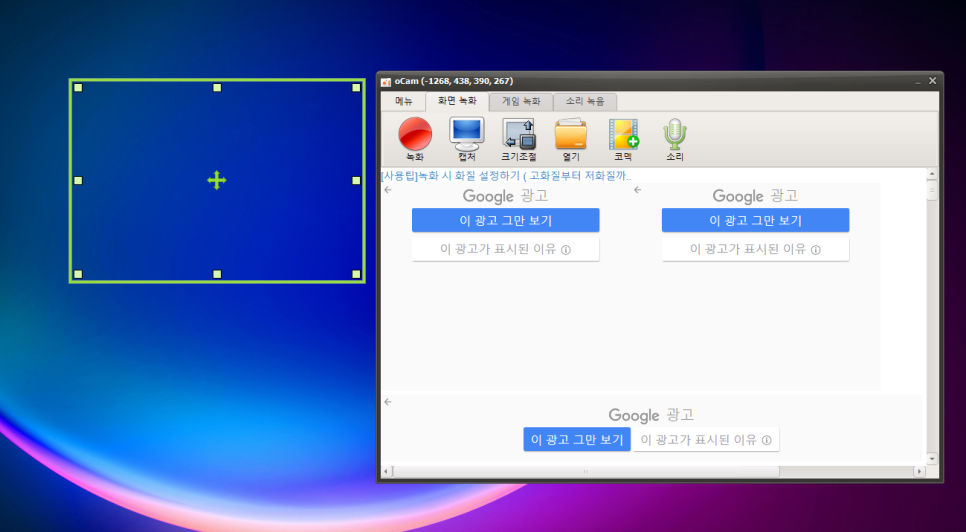The image size is (966, 532).
Task: Start recording with the red 녹화 button
Action: 415,139
